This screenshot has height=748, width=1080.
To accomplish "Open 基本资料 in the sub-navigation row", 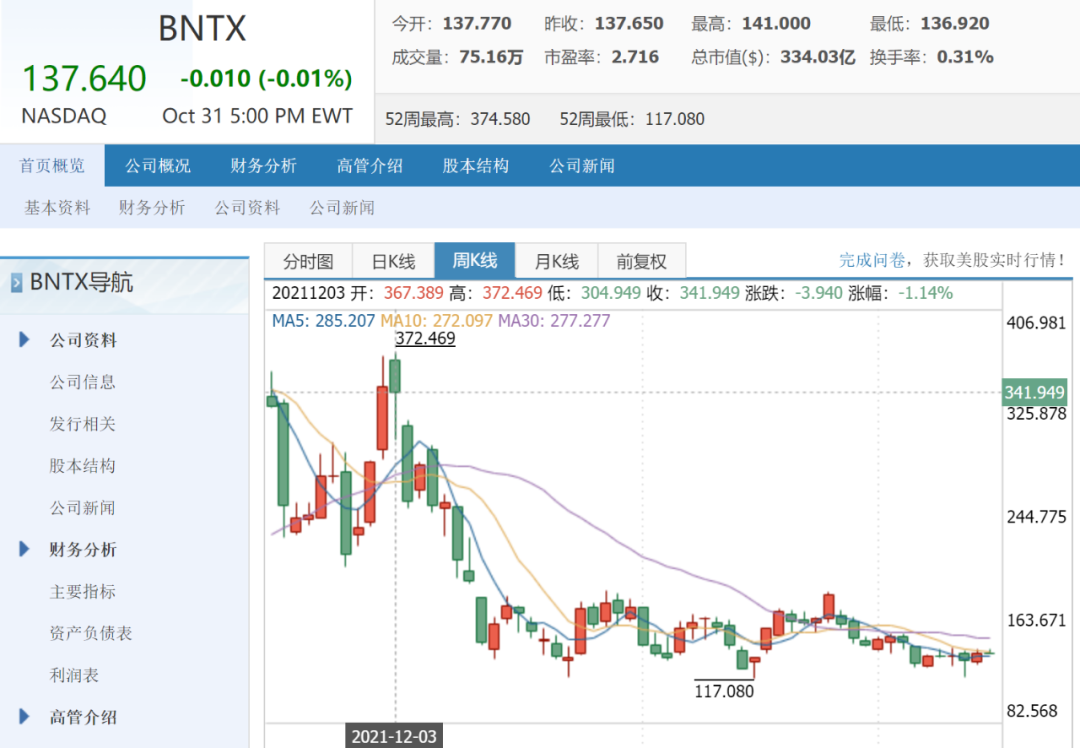I will [x=57, y=208].
